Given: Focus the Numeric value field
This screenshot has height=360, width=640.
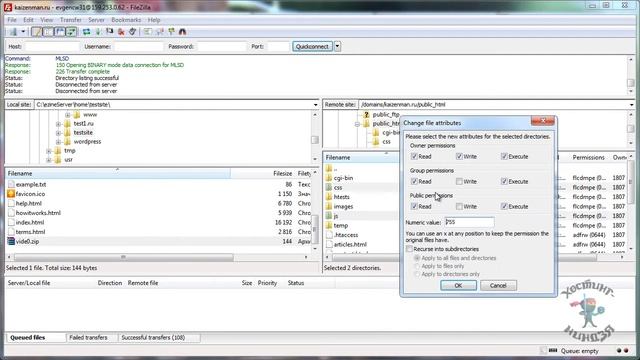Looking at the screenshot, I should coord(469,222).
